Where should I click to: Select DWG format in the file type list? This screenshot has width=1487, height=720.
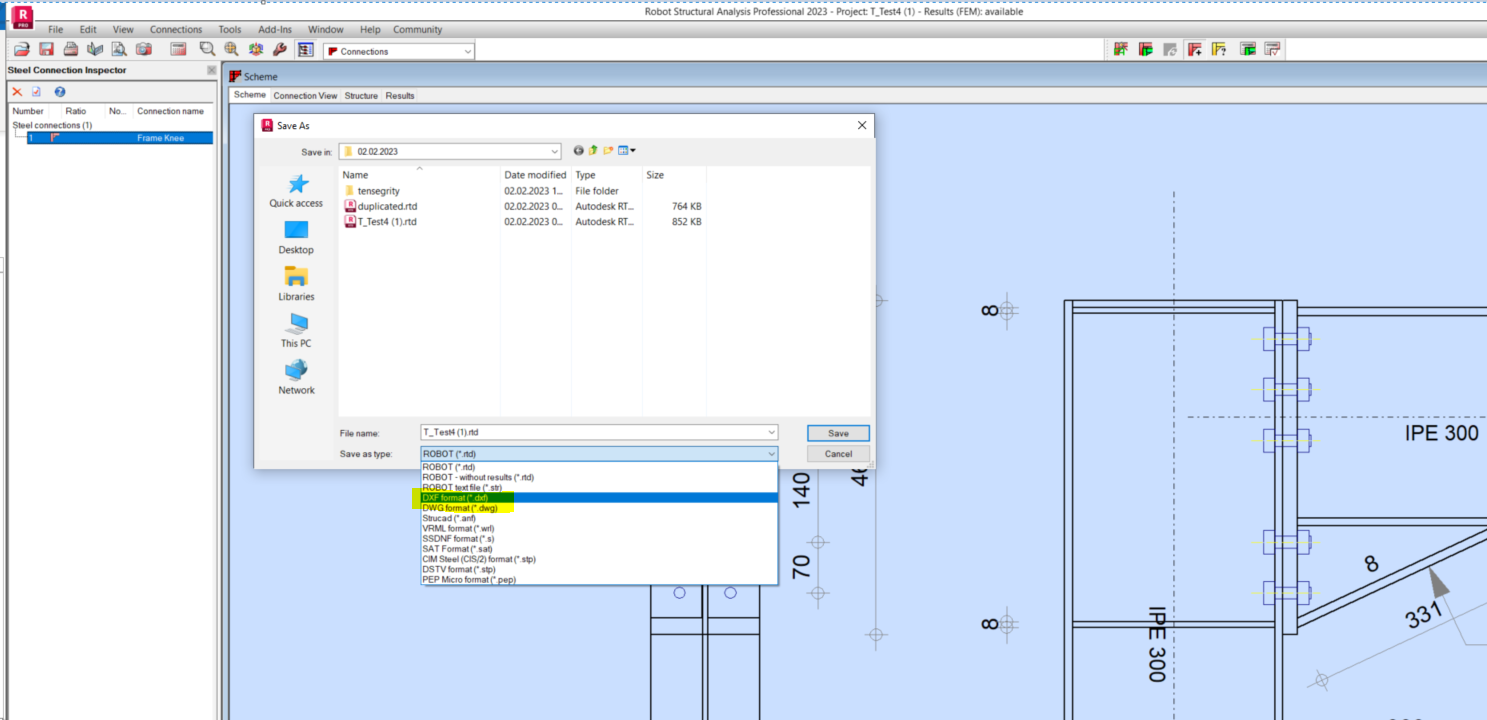pyautogui.click(x=460, y=508)
